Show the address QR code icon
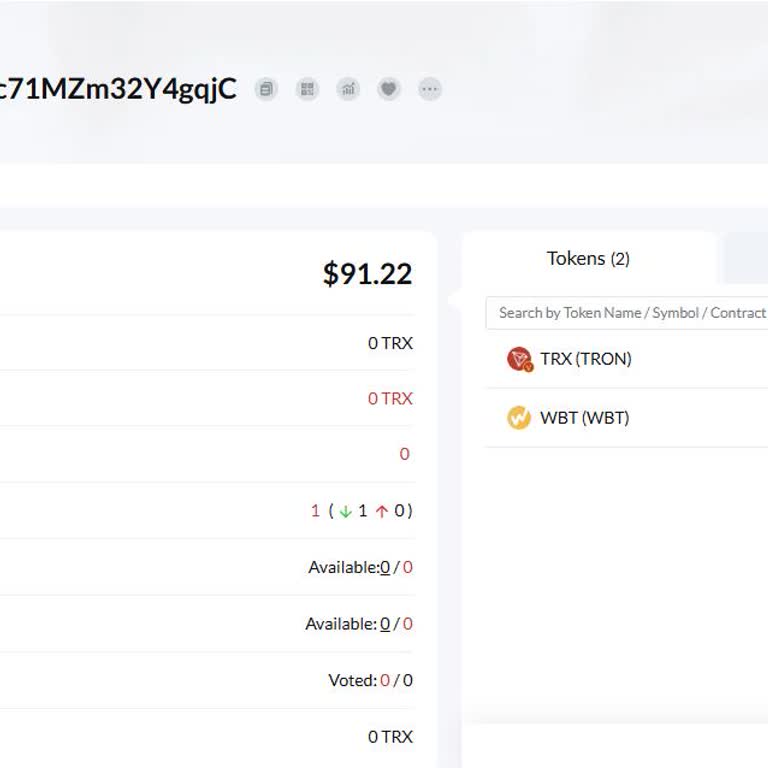The height and width of the screenshot is (768, 768). (307, 89)
